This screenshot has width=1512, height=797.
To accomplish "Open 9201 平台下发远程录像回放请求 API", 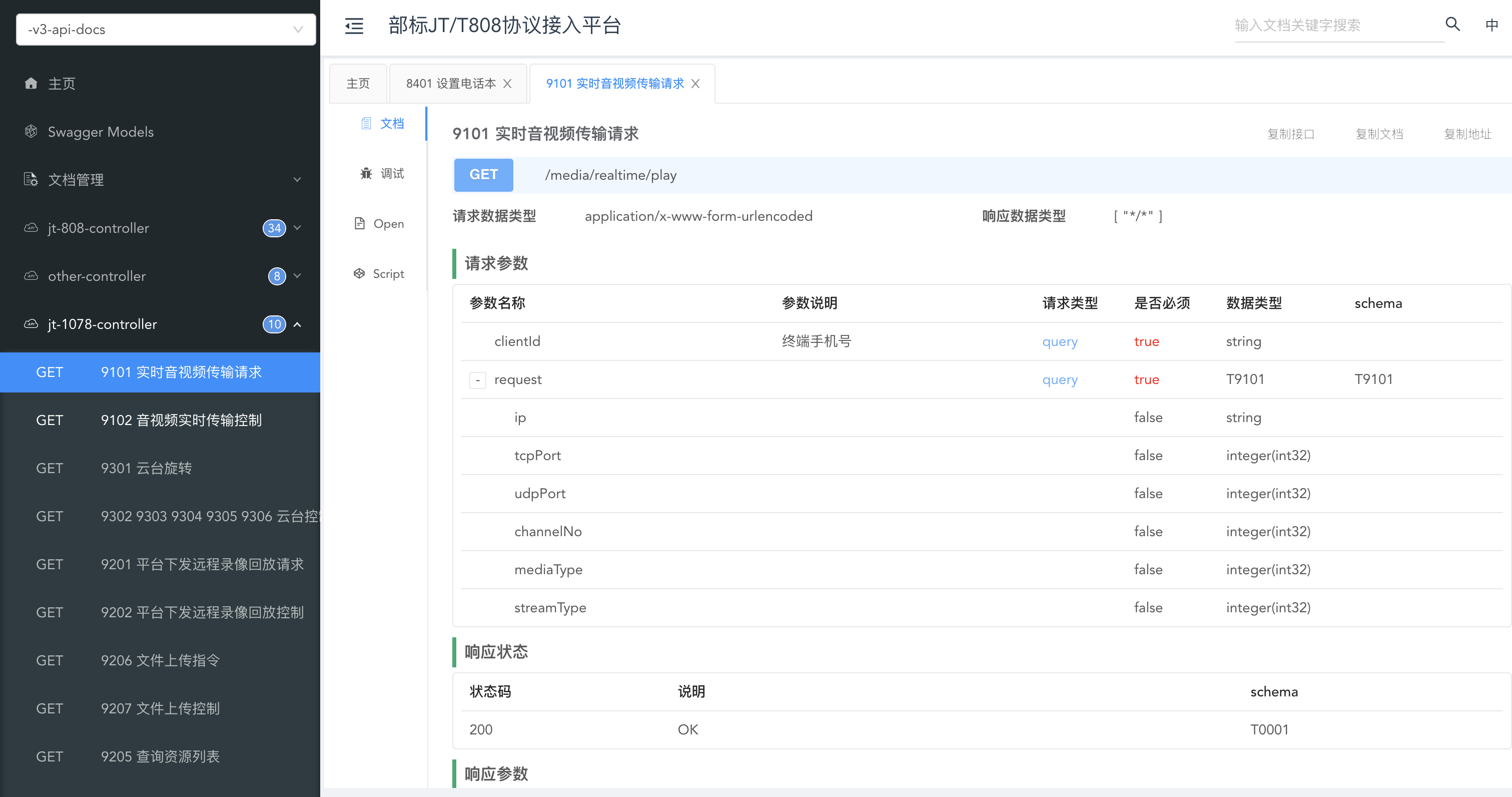I will [x=160, y=564].
